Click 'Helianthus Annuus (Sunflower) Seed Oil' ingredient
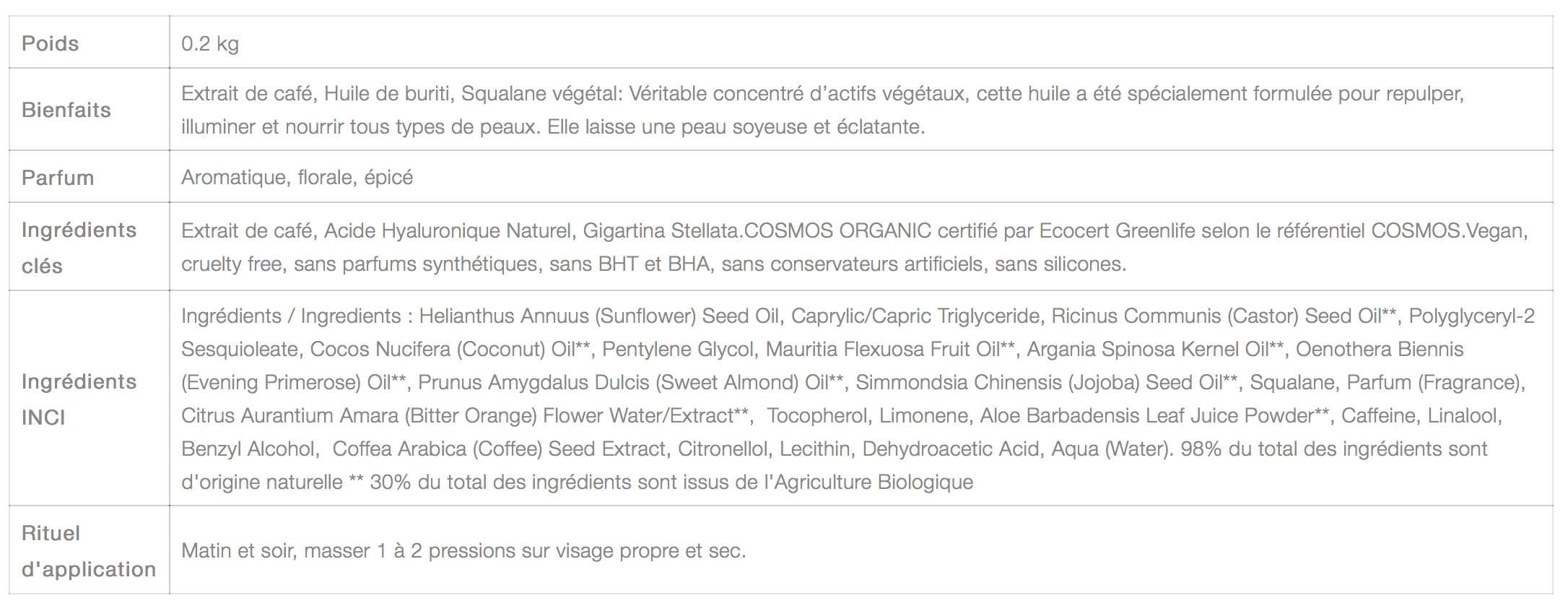1568x611 pixels. tap(599, 316)
